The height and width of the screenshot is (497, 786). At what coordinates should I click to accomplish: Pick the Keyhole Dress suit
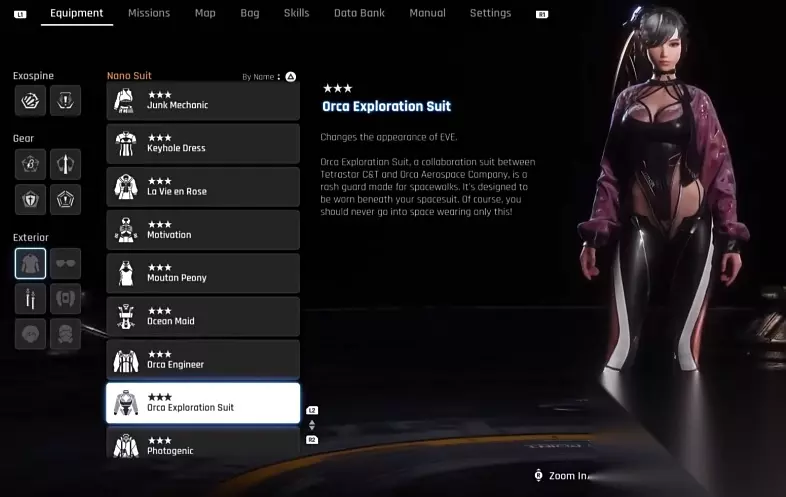(x=203, y=144)
